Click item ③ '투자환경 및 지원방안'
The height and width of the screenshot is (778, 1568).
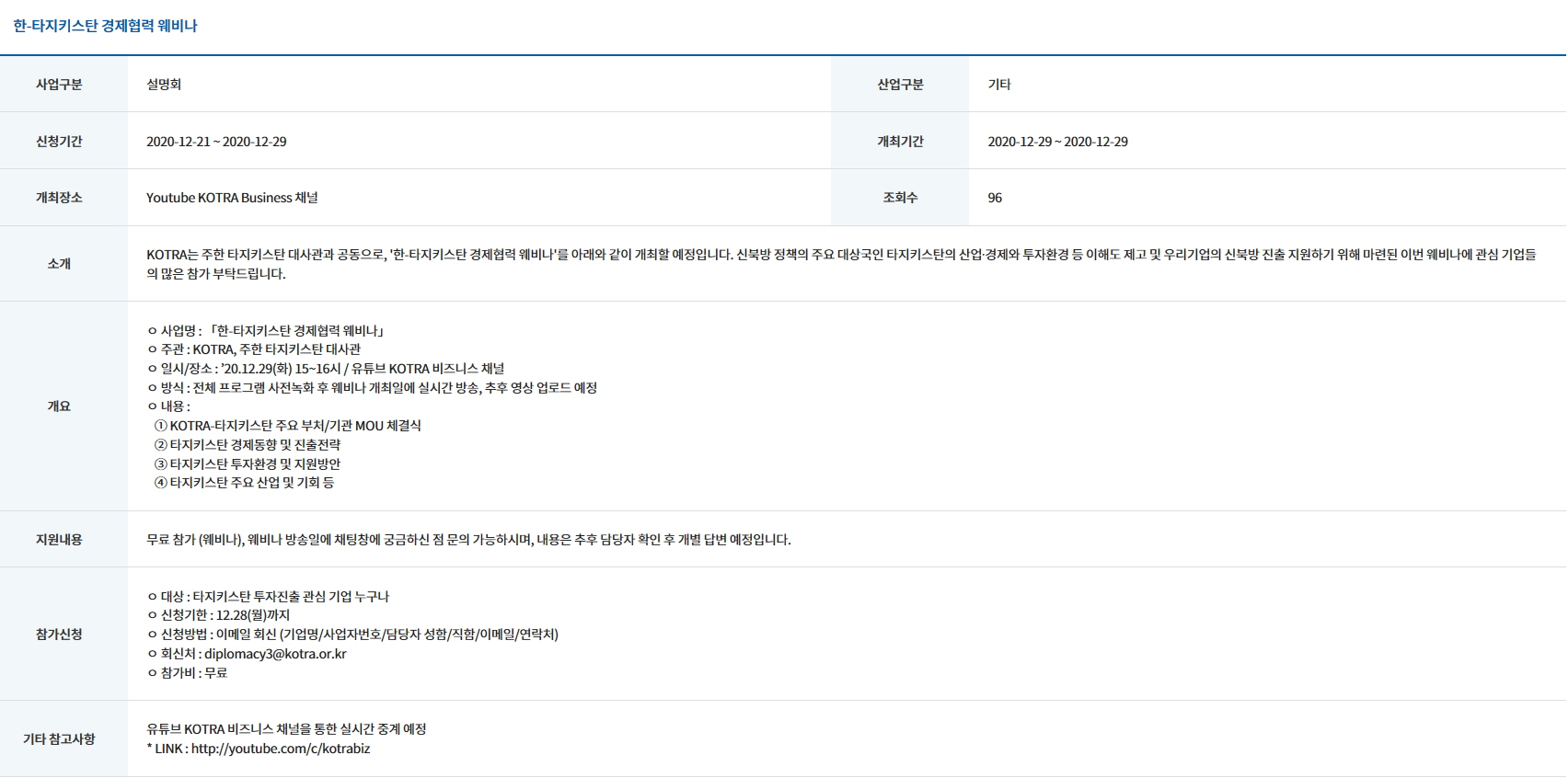[248, 464]
